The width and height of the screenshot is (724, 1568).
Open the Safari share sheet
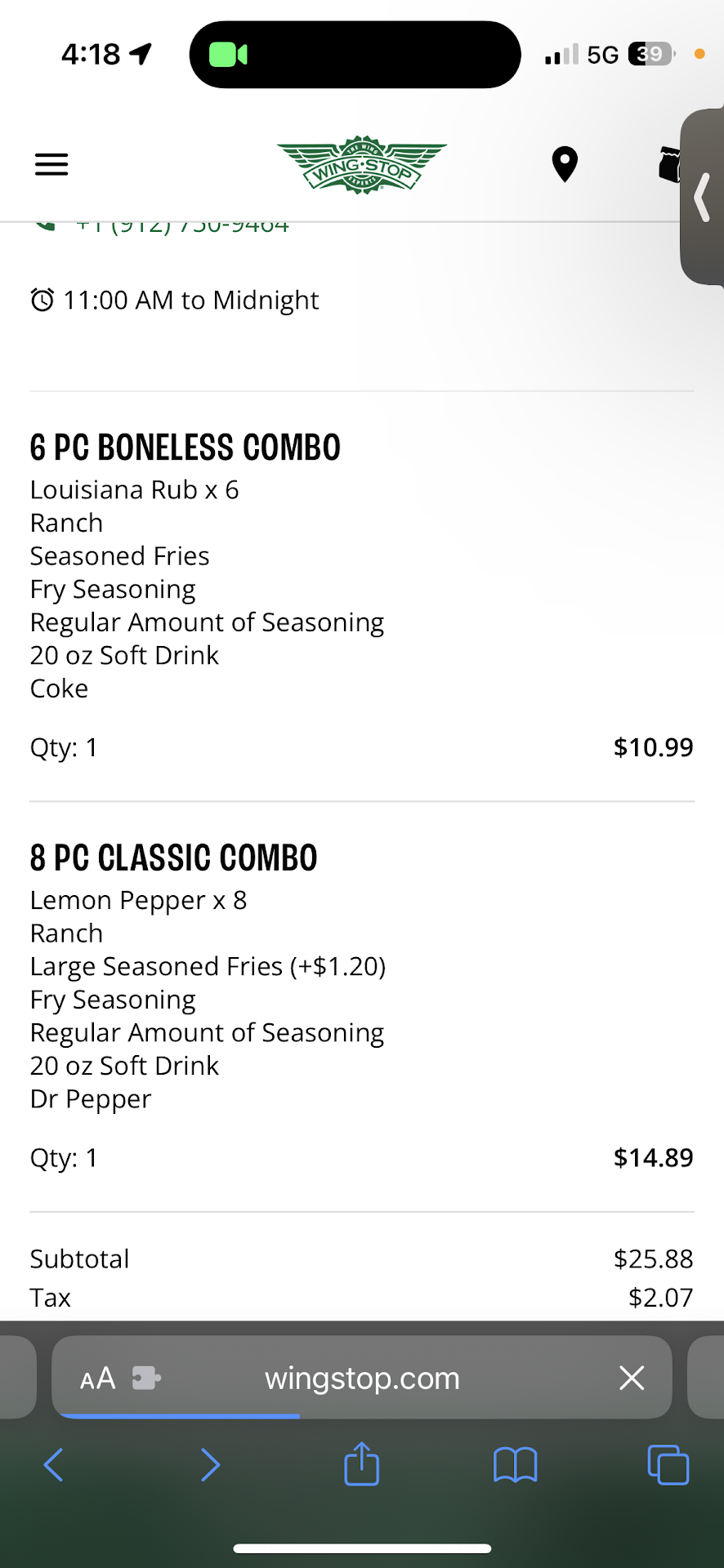[361, 1464]
